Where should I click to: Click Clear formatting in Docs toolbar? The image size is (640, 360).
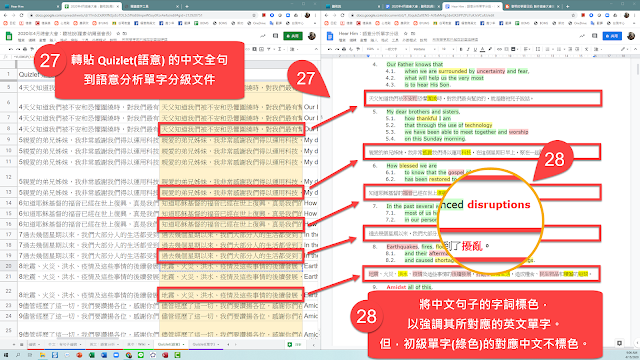586,49
